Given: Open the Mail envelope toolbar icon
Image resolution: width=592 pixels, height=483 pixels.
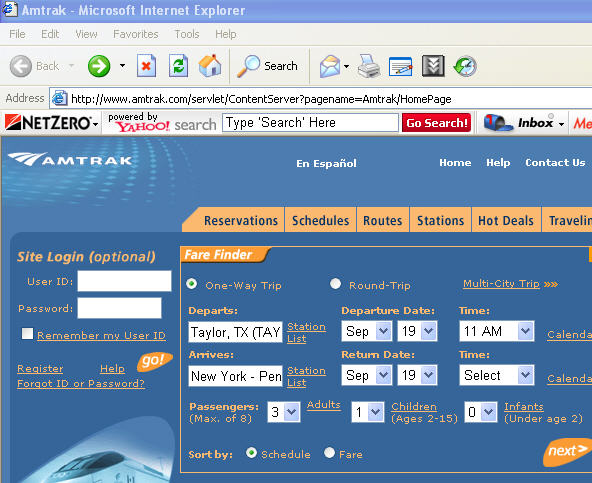Looking at the screenshot, I should tap(330, 66).
